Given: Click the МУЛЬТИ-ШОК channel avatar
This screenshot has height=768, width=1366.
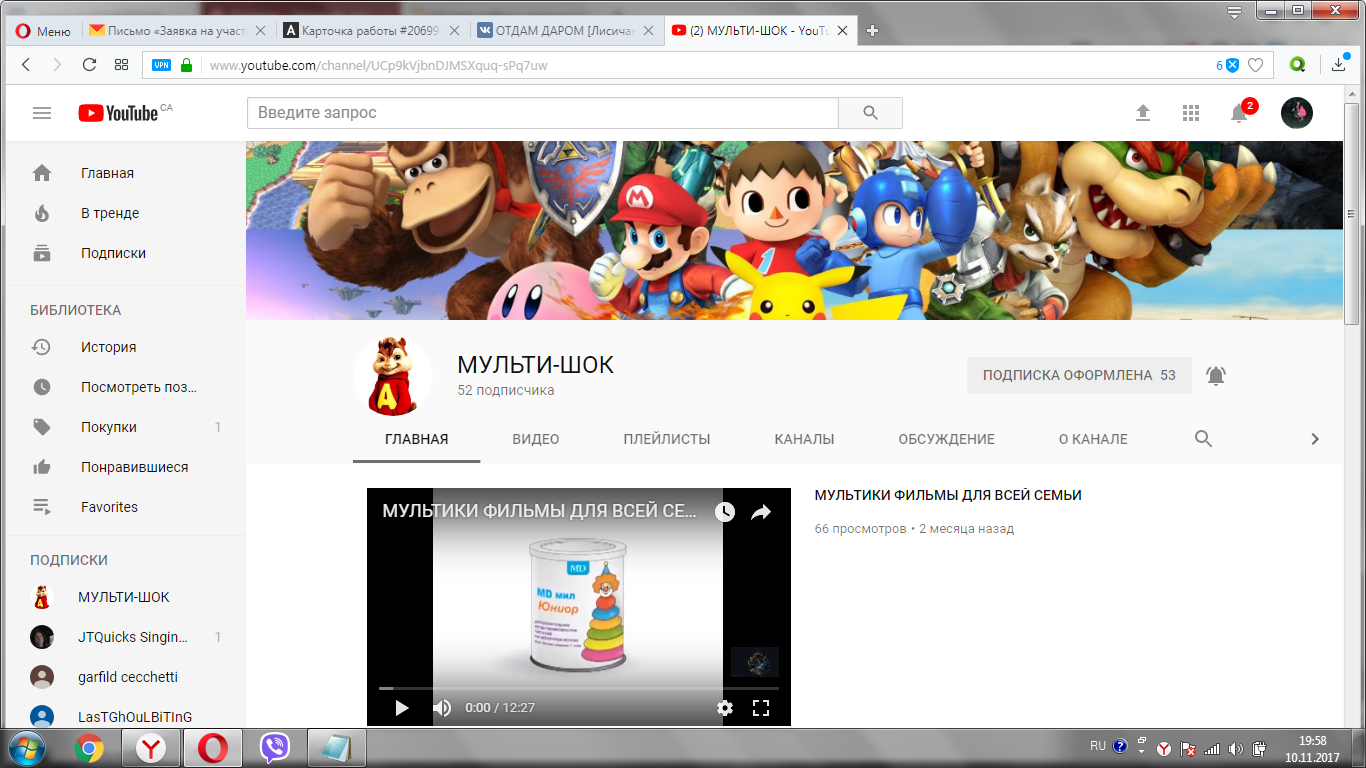Looking at the screenshot, I should (x=393, y=376).
